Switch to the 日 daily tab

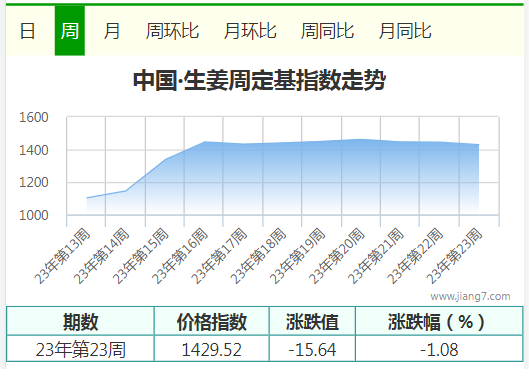[27, 31]
